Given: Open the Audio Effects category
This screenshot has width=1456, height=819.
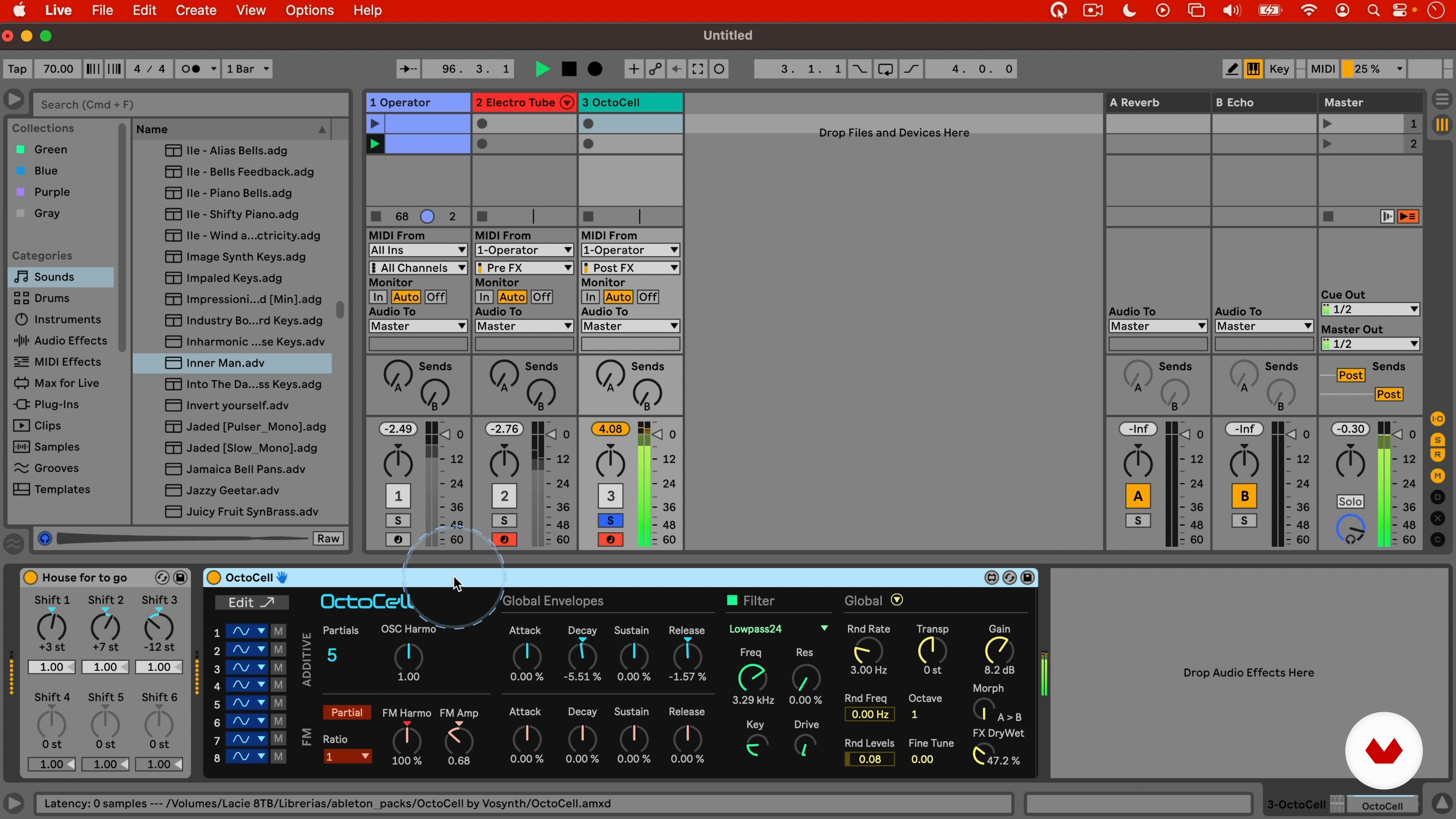Looking at the screenshot, I should 70,341.
